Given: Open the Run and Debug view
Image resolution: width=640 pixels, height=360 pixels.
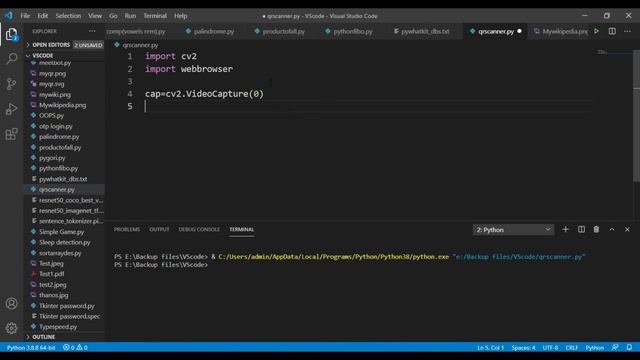Looking at the screenshot, I should coord(11,109).
